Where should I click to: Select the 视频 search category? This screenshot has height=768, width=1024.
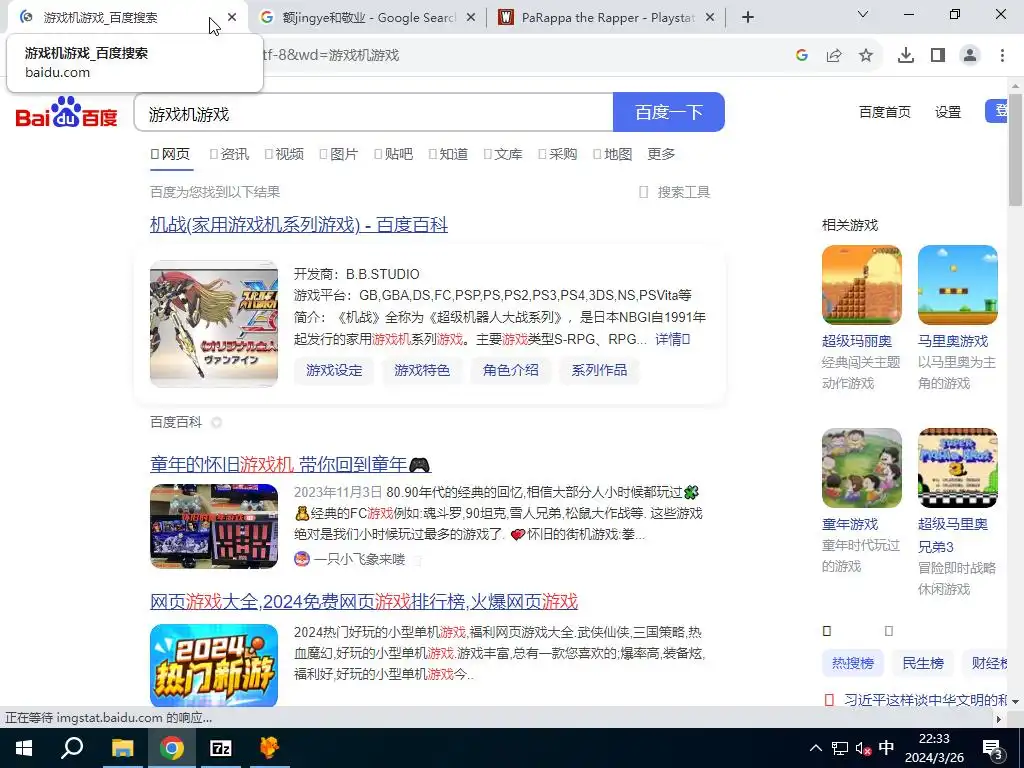284,154
